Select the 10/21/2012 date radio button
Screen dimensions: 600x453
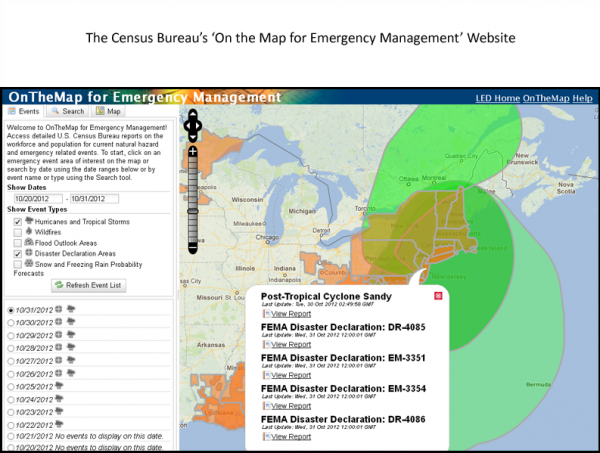[11, 437]
